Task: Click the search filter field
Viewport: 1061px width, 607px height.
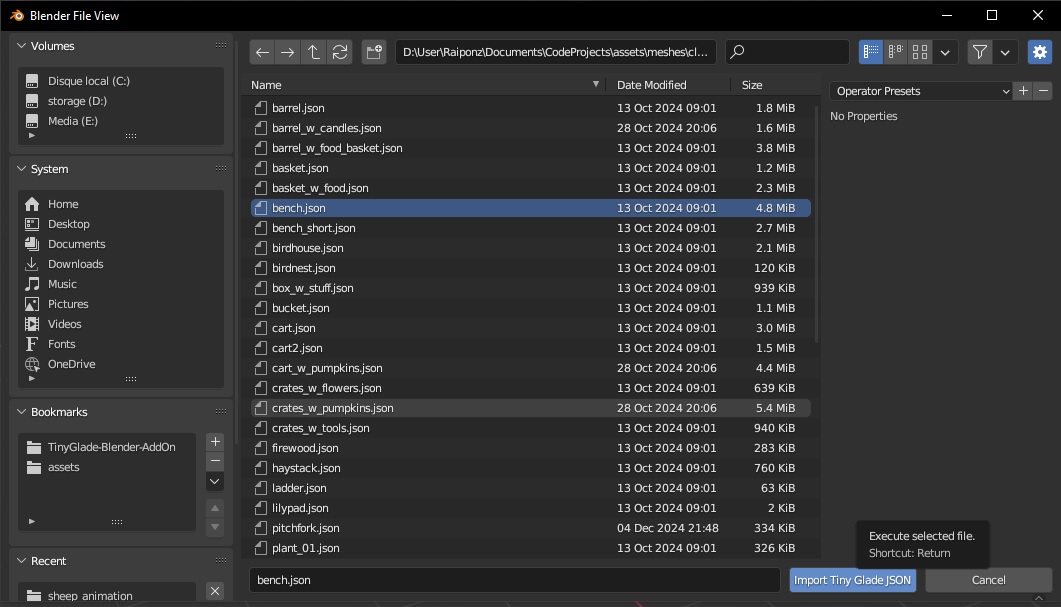Action: click(787, 52)
